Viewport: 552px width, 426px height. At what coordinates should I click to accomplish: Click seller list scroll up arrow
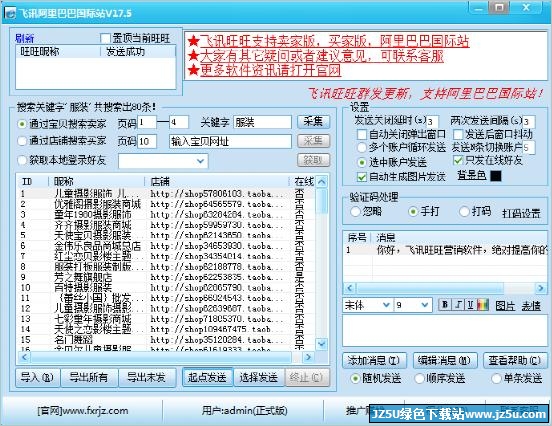pyautogui.click(x=321, y=182)
